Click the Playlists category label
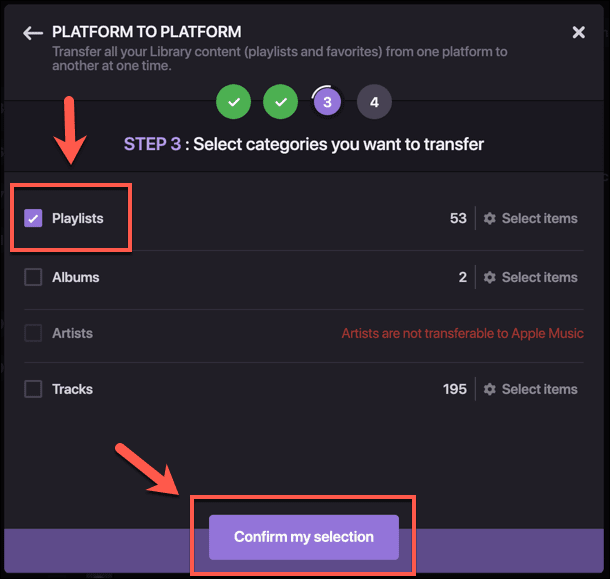Screen dimensions: 610x579 coord(78,218)
